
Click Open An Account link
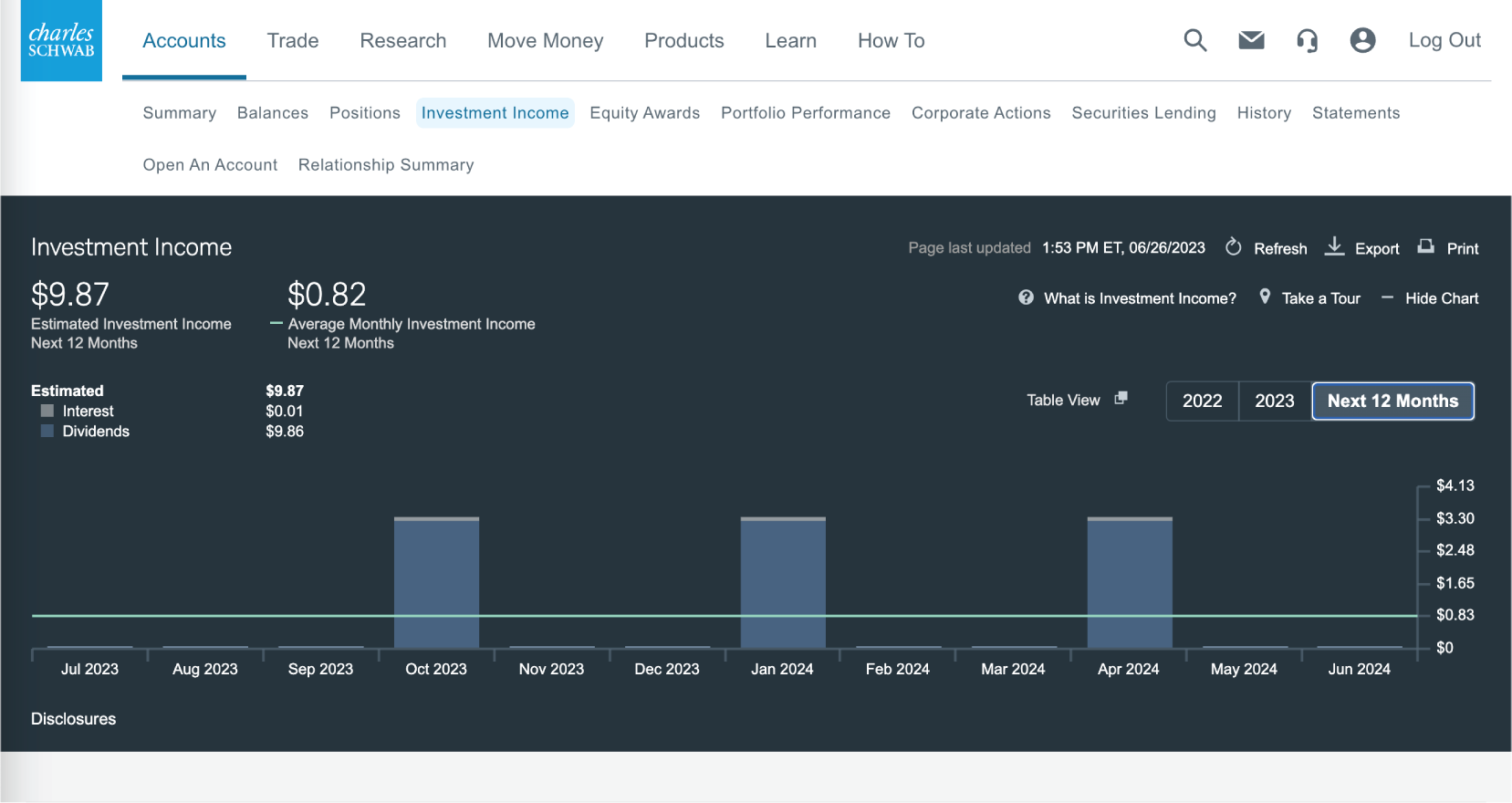coord(210,165)
